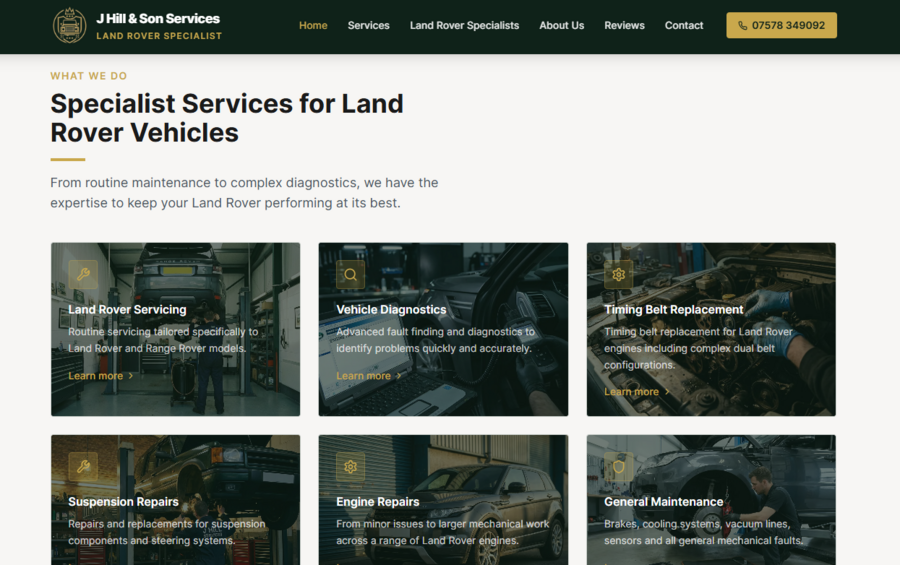Screen dimensions: 900x565
Task: Call 07578 349092 via the gold button
Action: tap(781, 26)
